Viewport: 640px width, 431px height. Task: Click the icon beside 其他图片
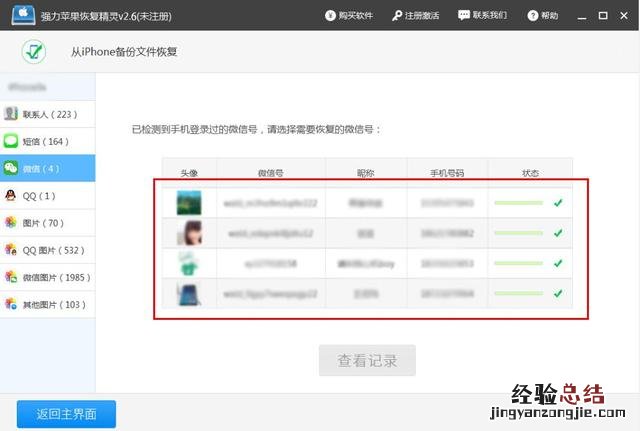point(11,304)
